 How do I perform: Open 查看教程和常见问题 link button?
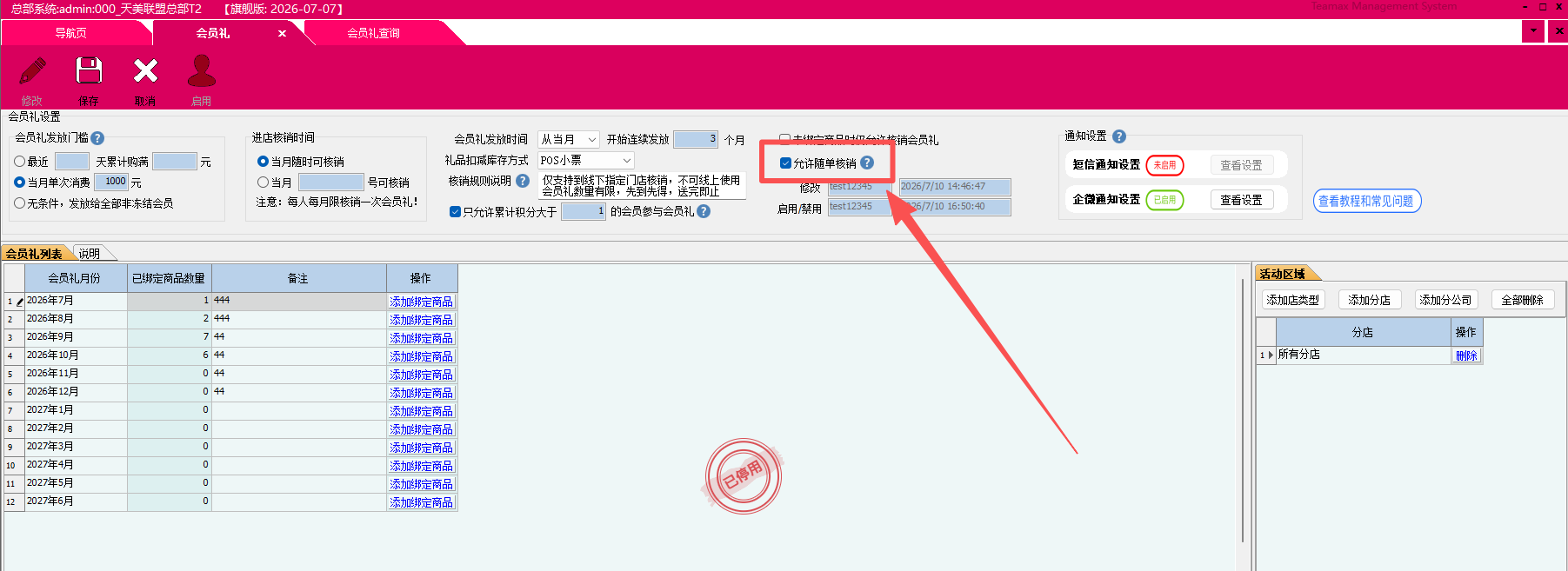(1366, 201)
